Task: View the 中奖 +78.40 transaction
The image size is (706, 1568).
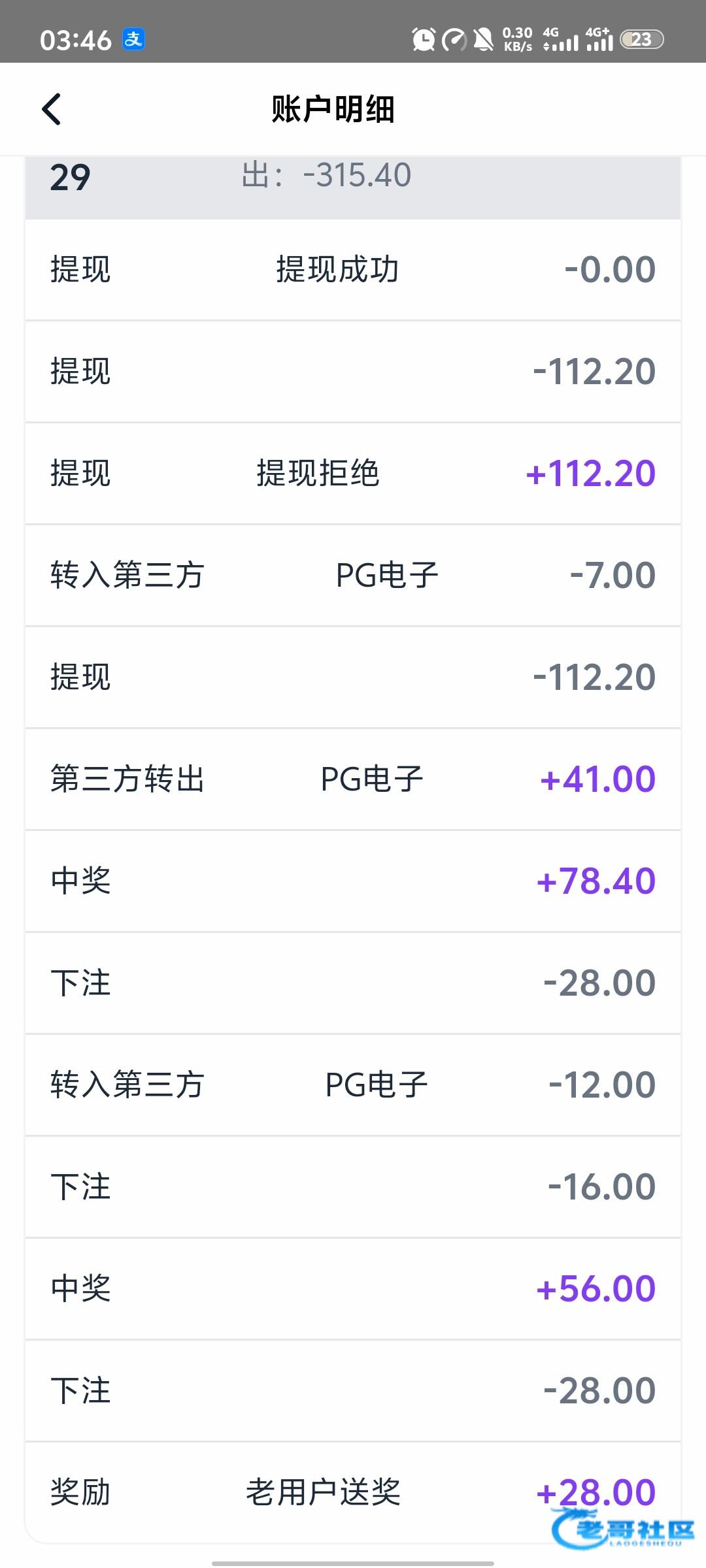Action: click(x=353, y=881)
